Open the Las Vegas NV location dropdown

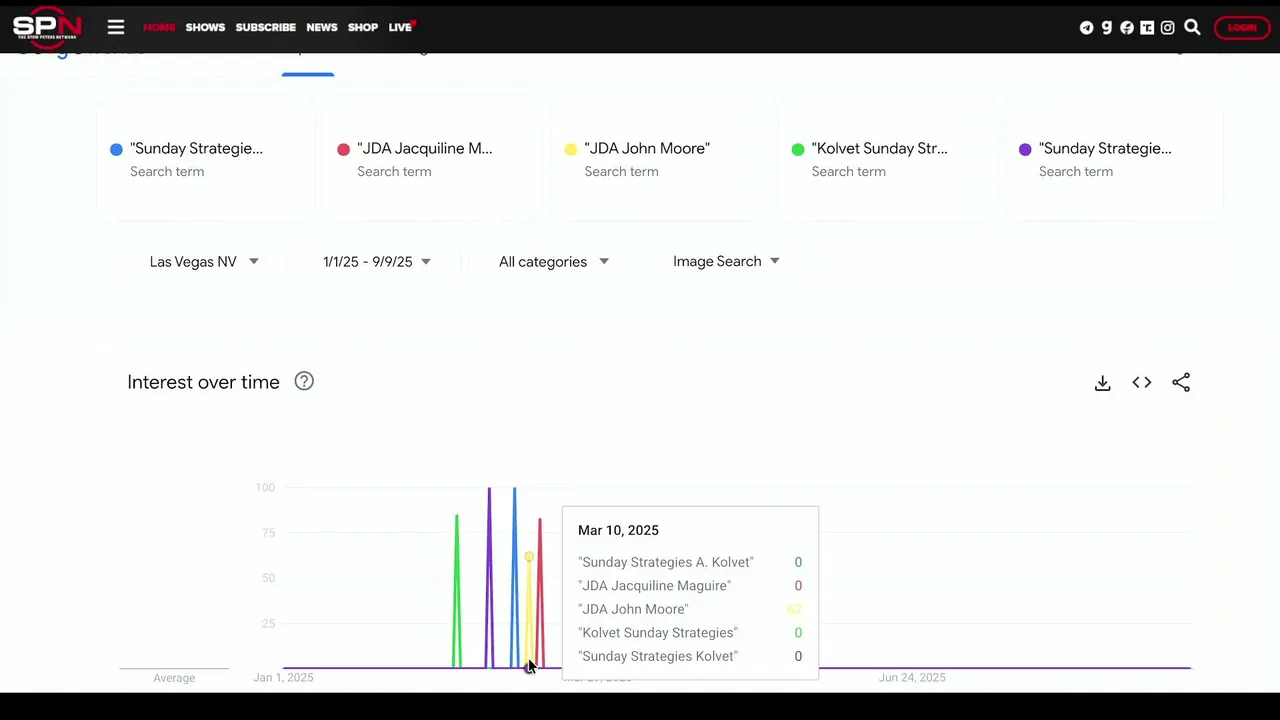click(x=204, y=261)
